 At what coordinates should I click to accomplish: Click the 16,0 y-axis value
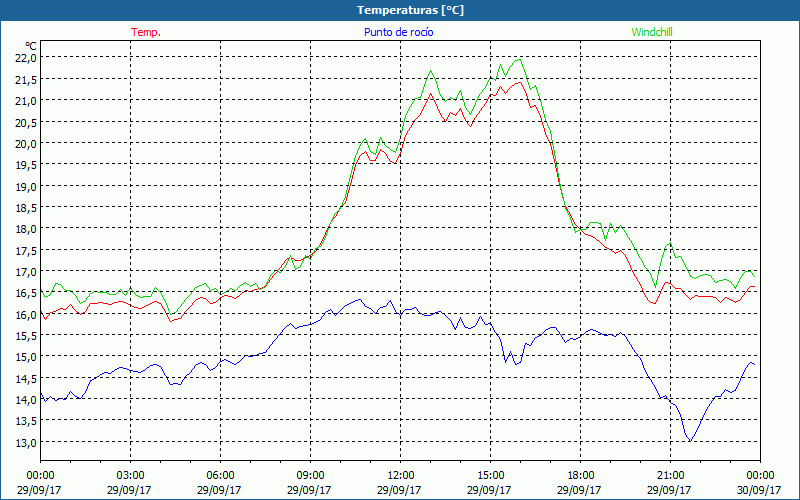click(x=27, y=315)
